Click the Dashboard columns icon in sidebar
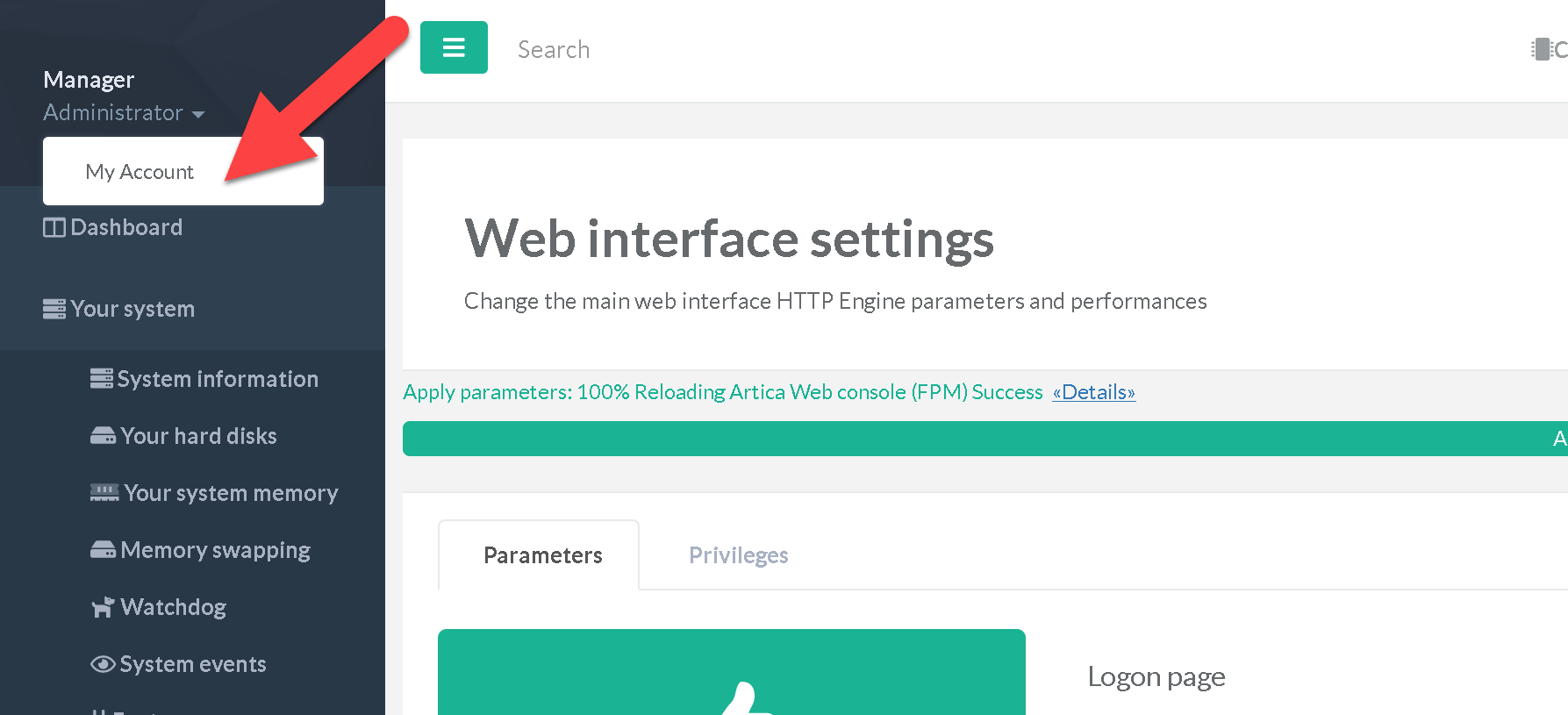 coord(54,228)
